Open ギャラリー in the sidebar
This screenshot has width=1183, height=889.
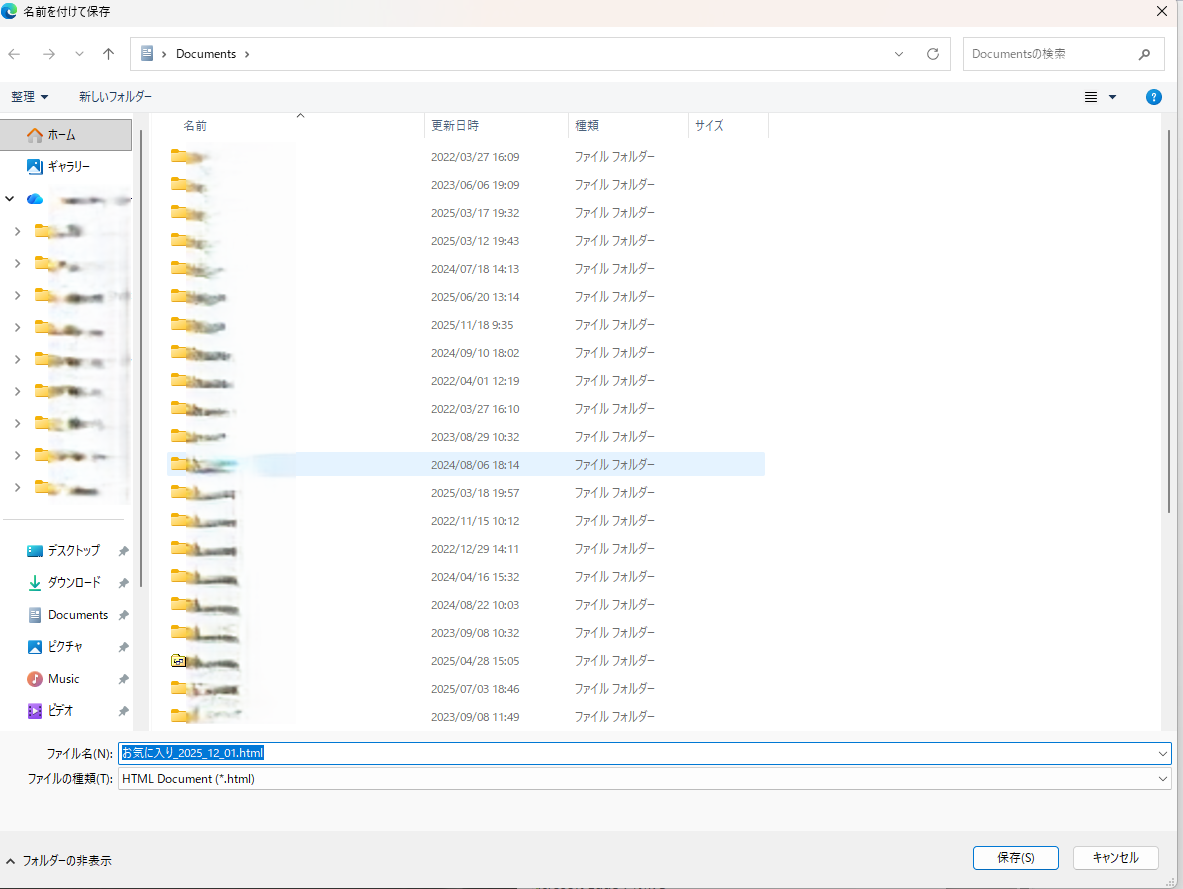coord(68,166)
